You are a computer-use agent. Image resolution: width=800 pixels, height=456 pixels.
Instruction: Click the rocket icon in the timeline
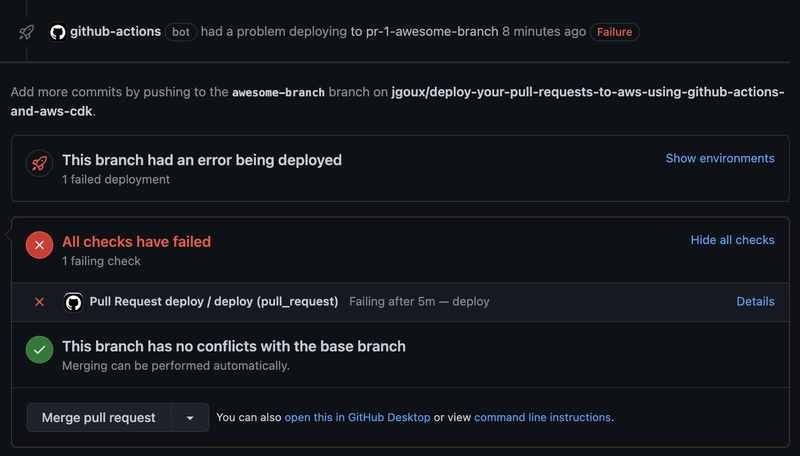click(x=27, y=32)
